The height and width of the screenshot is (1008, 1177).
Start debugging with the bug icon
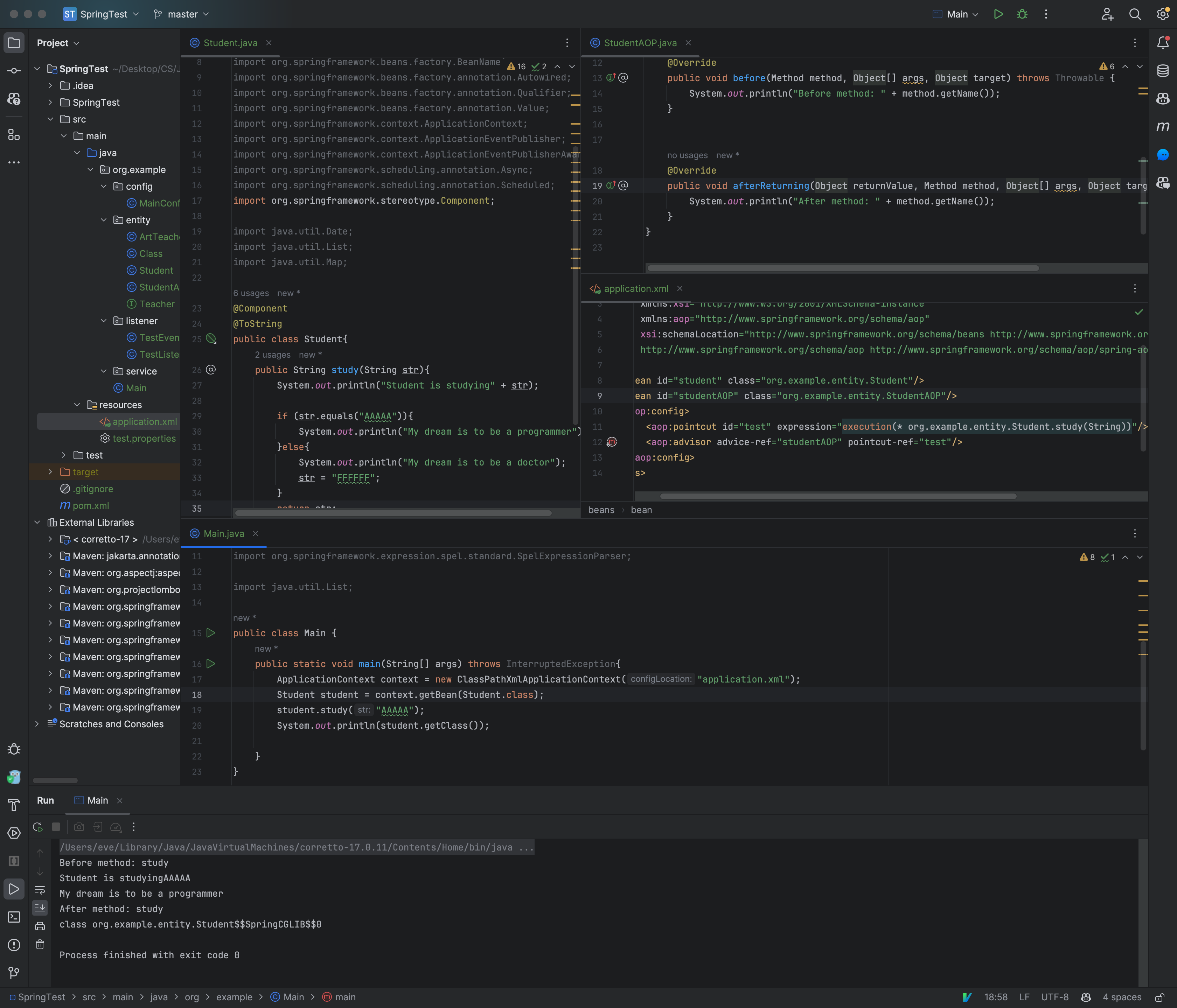click(x=1022, y=14)
